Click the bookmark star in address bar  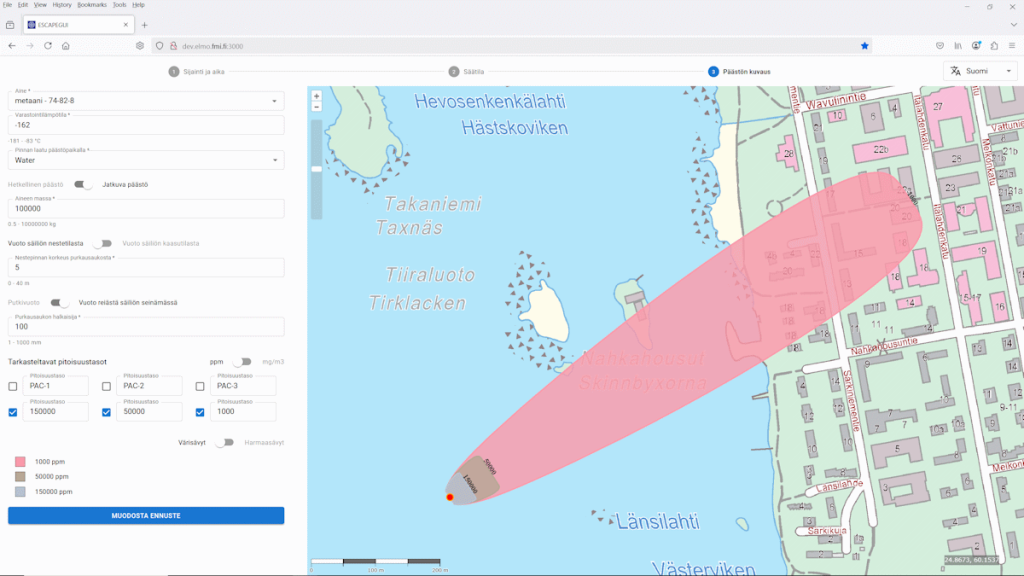pyautogui.click(x=865, y=45)
